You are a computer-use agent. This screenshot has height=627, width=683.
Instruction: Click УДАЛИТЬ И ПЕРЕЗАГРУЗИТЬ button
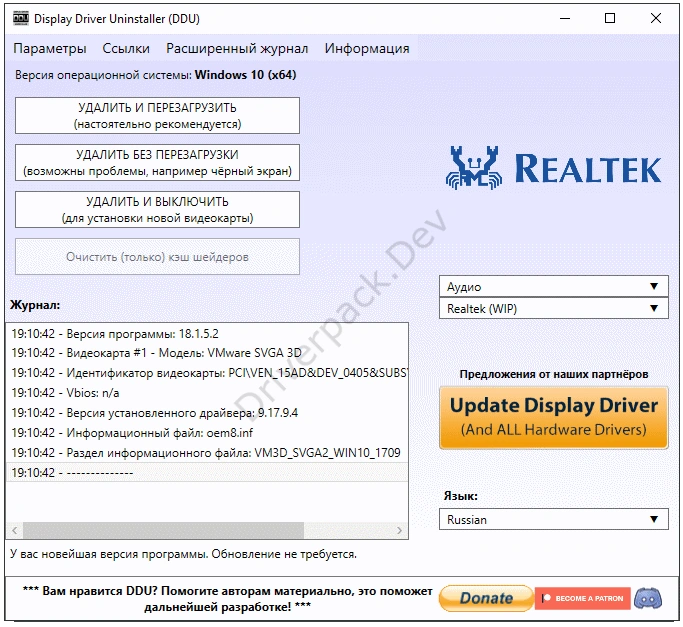click(157, 115)
